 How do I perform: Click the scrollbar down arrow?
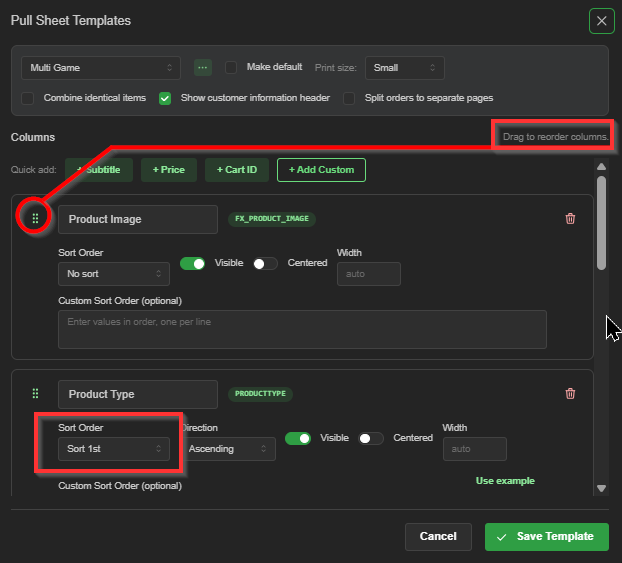601,488
